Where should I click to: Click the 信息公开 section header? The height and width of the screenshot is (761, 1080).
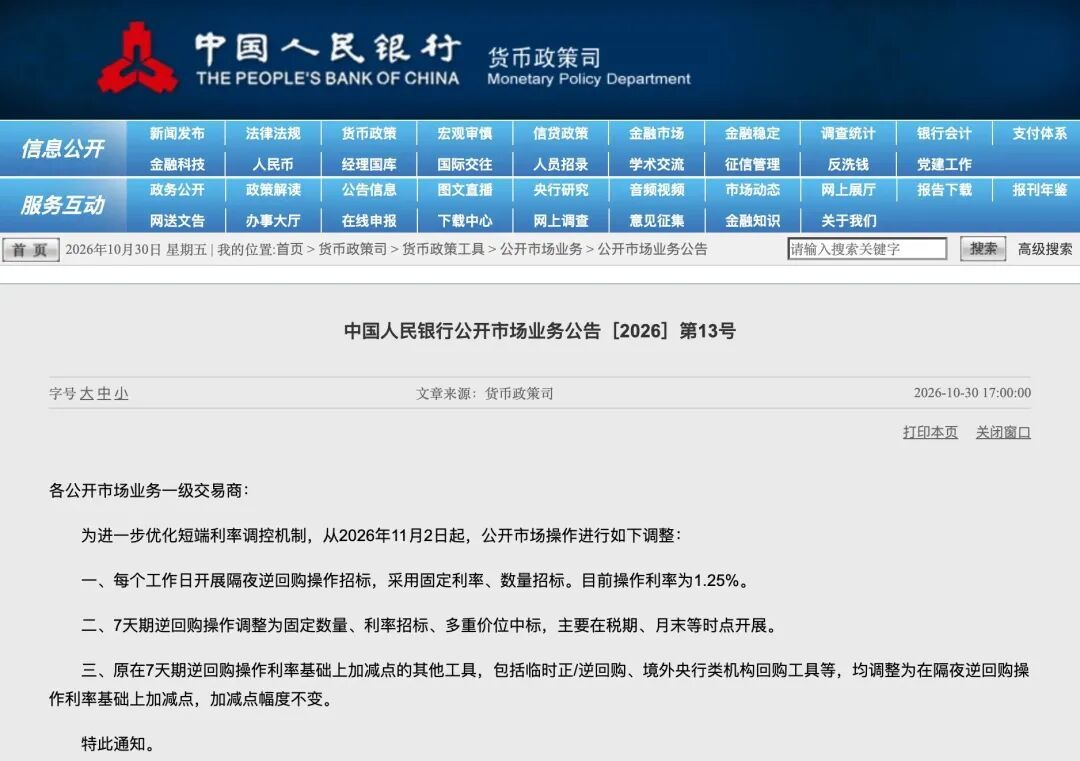pyautogui.click(x=63, y=148)
